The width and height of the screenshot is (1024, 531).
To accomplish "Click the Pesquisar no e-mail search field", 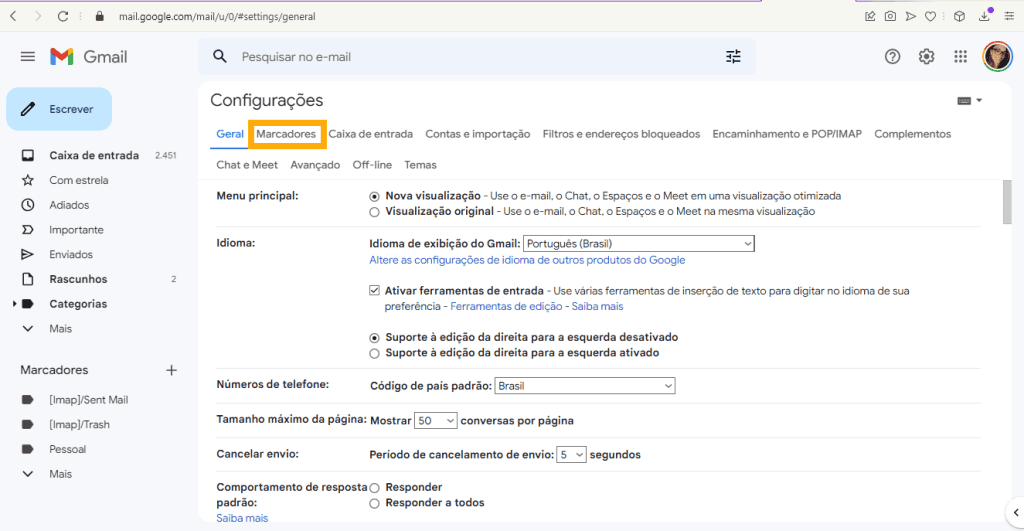I will pos(477,57).
